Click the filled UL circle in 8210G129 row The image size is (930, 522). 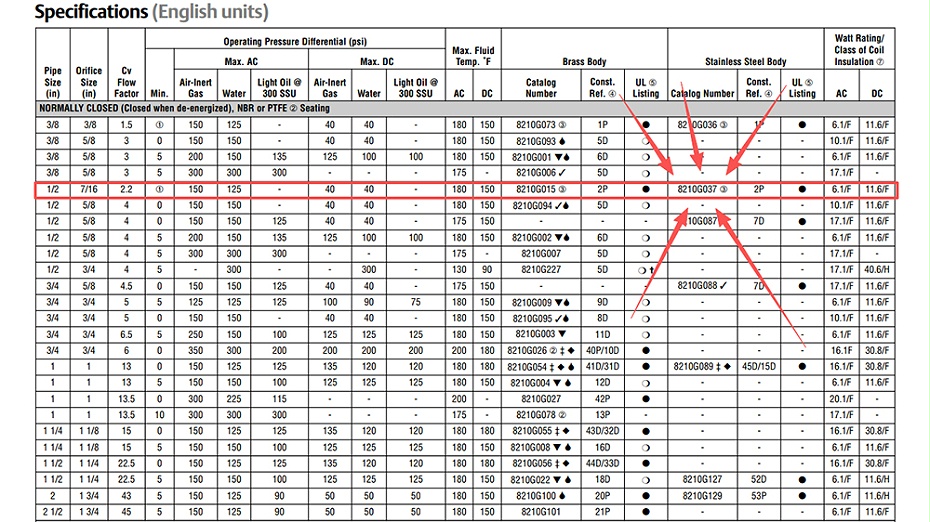pos(802,496)
